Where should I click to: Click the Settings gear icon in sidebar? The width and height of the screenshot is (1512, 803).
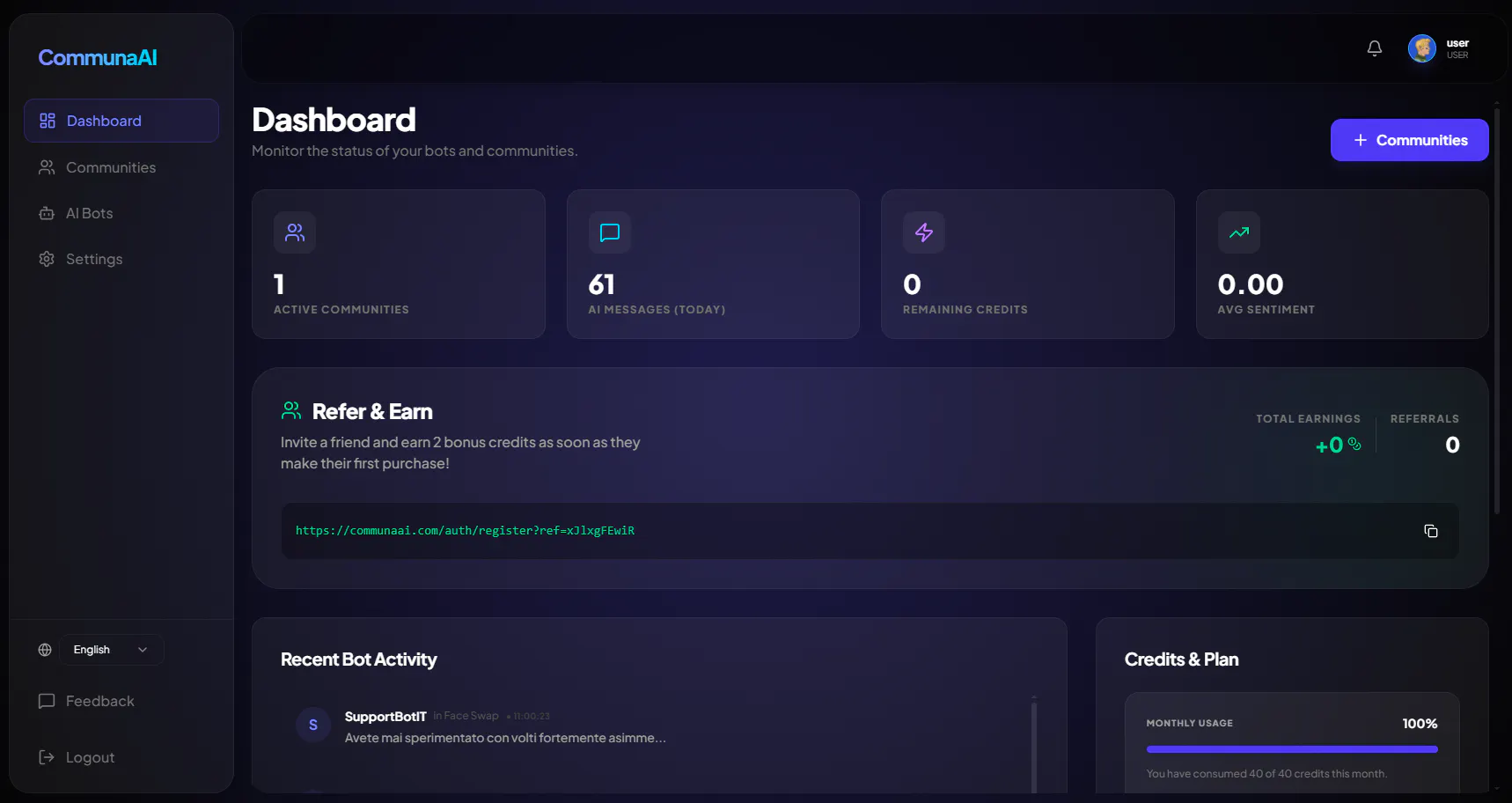tap(47, 259)
